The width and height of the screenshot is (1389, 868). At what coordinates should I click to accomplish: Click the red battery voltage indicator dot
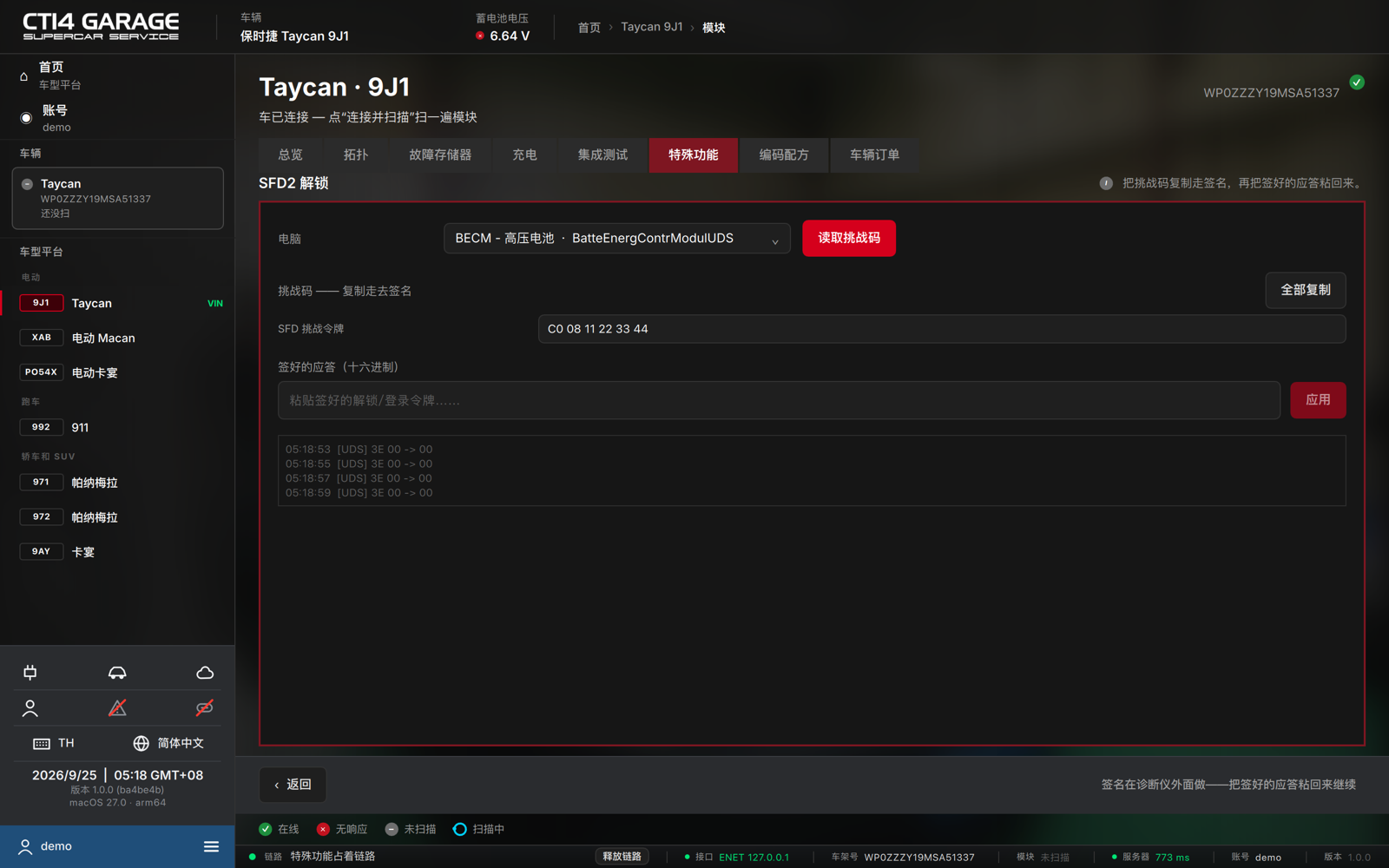click(480, 36)
